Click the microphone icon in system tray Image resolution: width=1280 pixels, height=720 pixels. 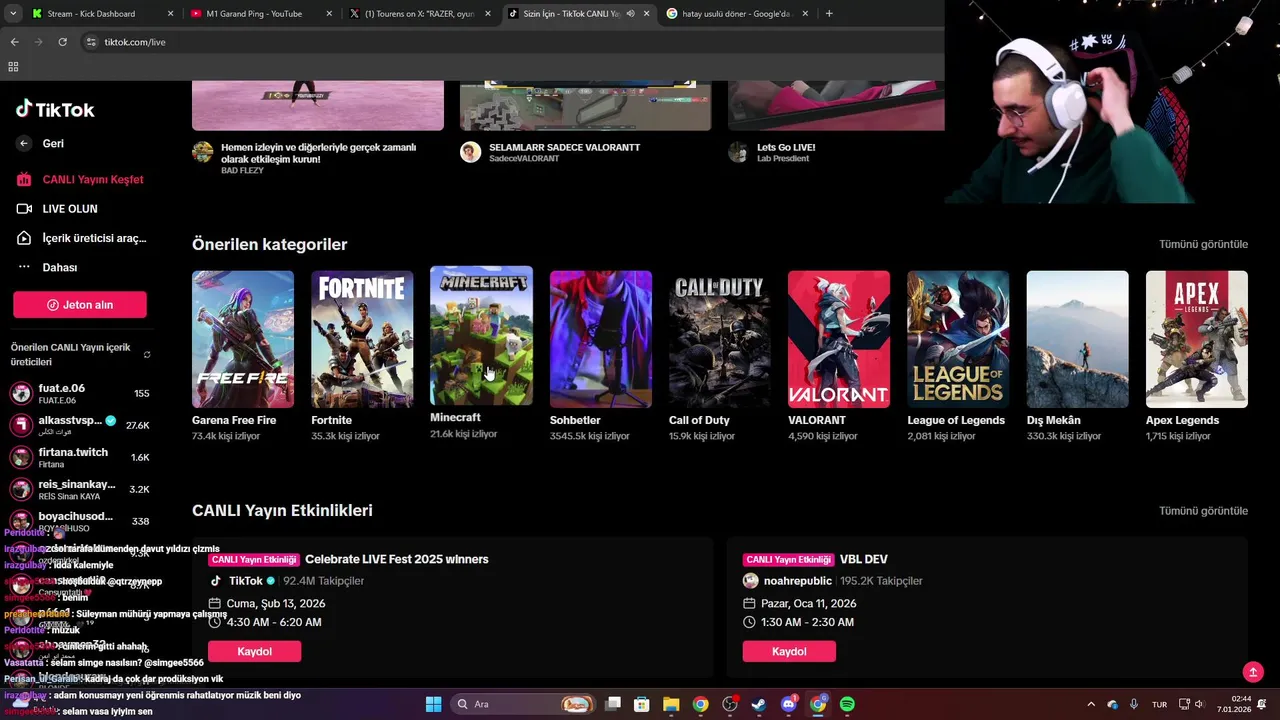pos(1133,704)
